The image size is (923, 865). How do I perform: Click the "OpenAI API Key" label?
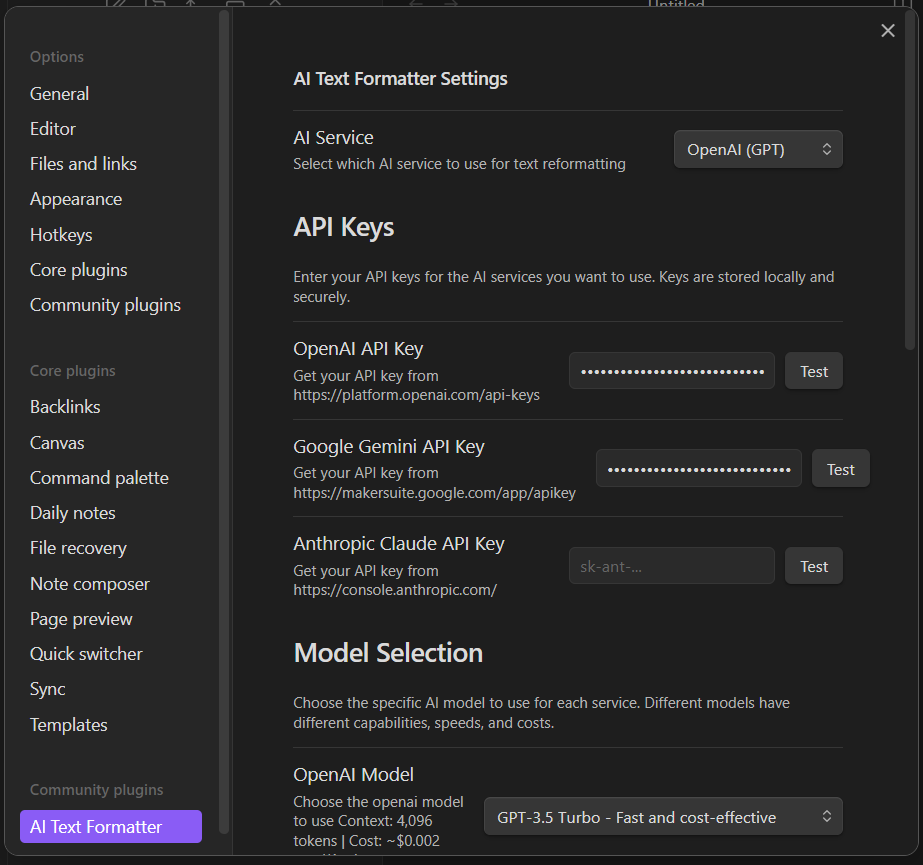click(x=358, y=349)
